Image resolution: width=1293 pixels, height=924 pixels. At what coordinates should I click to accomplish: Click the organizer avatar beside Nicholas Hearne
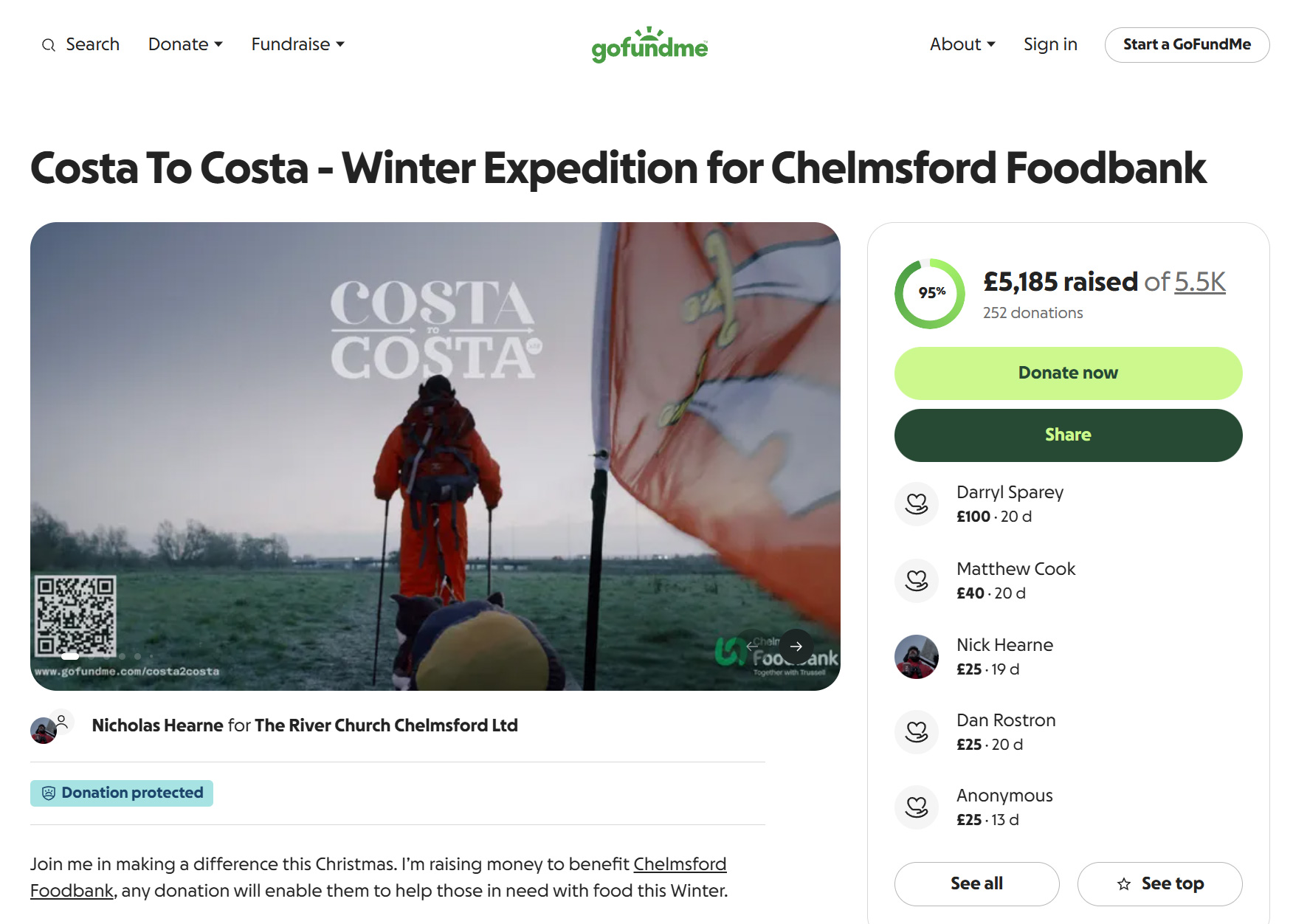click(x=44, y=730)
